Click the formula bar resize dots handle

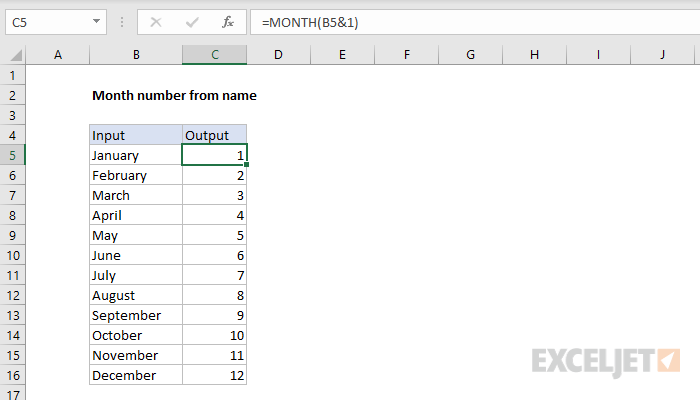point(122,22)
